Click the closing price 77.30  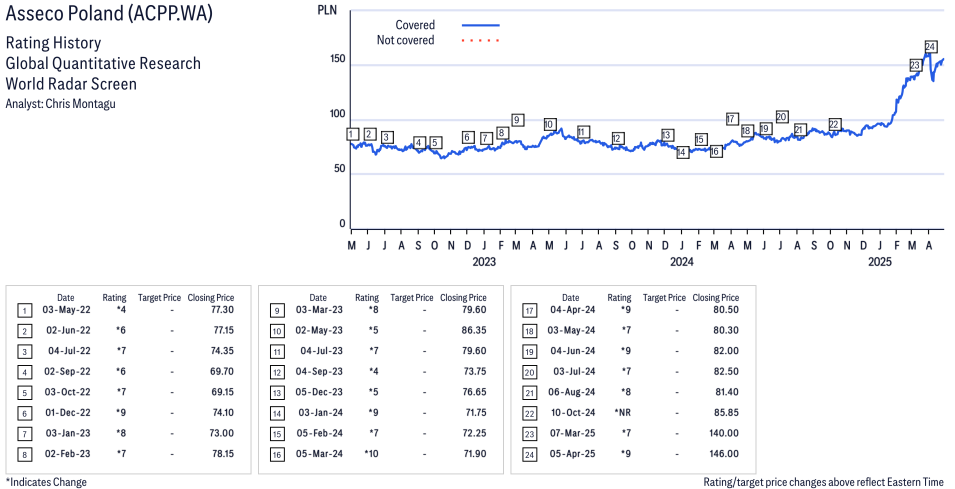click(222, 309)
